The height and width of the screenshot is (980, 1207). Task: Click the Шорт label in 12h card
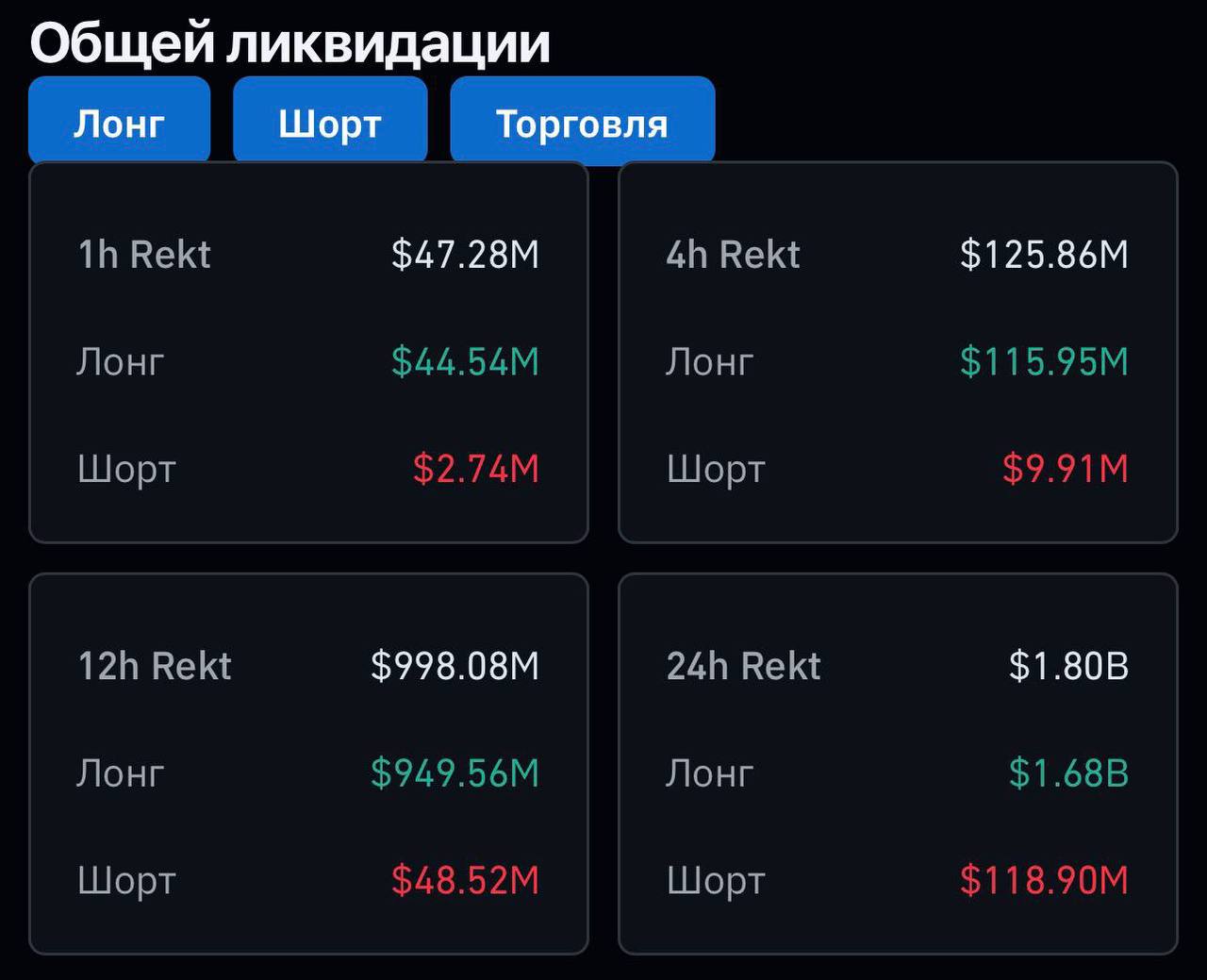click(125, 880)
